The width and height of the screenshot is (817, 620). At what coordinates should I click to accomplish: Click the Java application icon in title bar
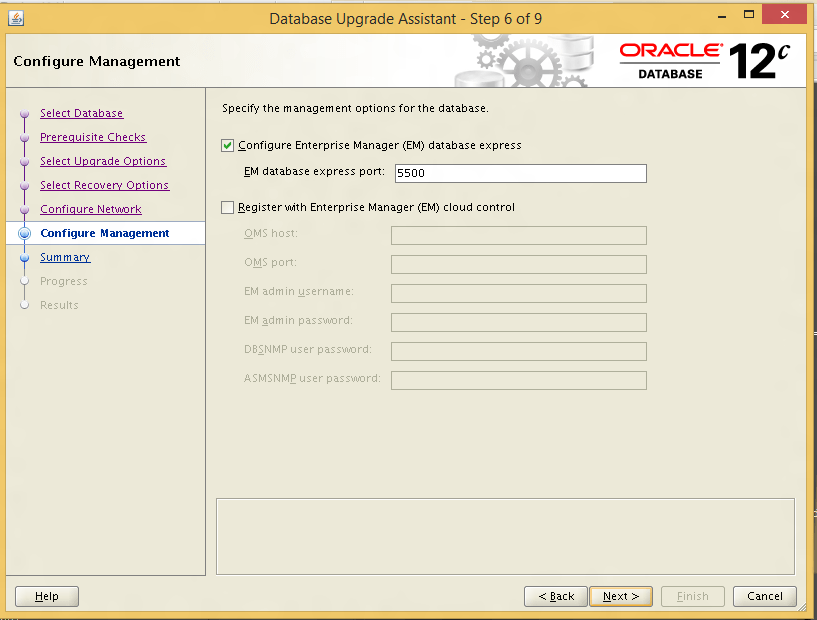coord(16,19)
